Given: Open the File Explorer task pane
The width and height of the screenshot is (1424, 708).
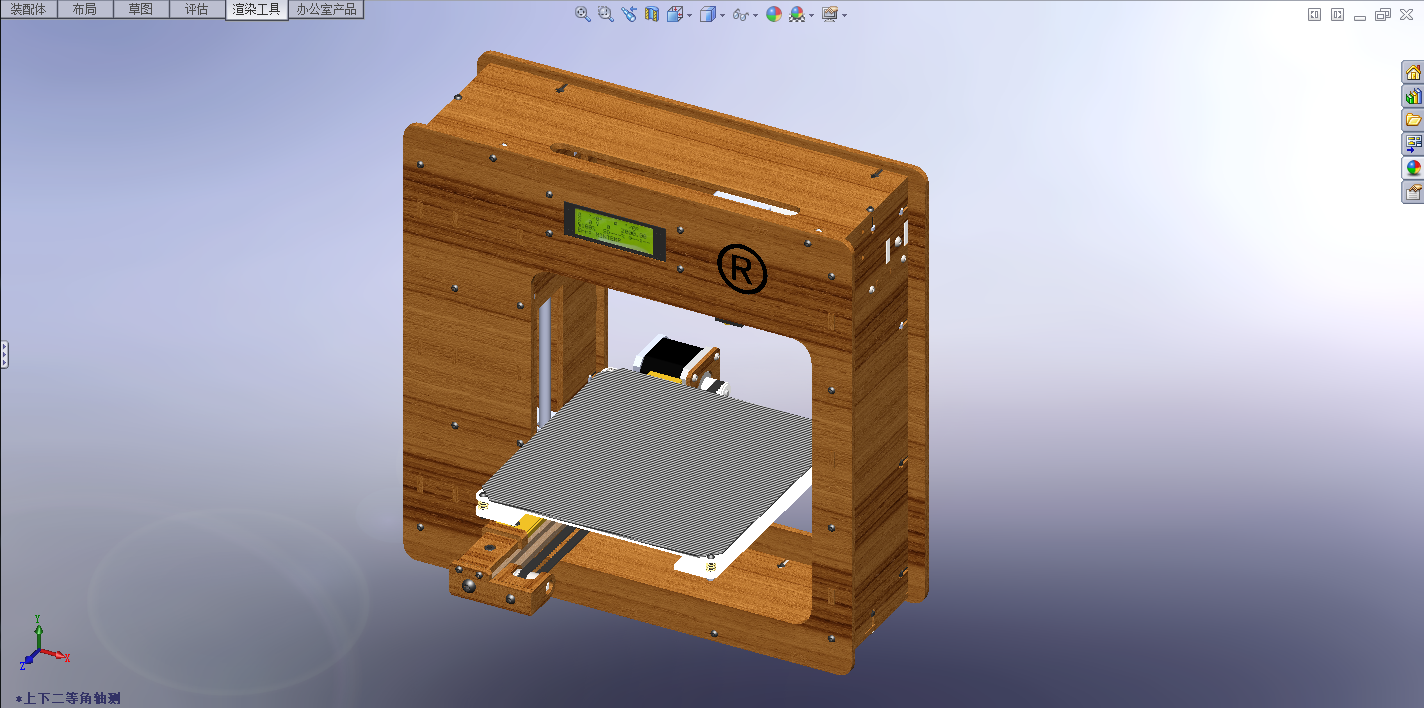Looking at the screenshot, I should (1412, 119).
